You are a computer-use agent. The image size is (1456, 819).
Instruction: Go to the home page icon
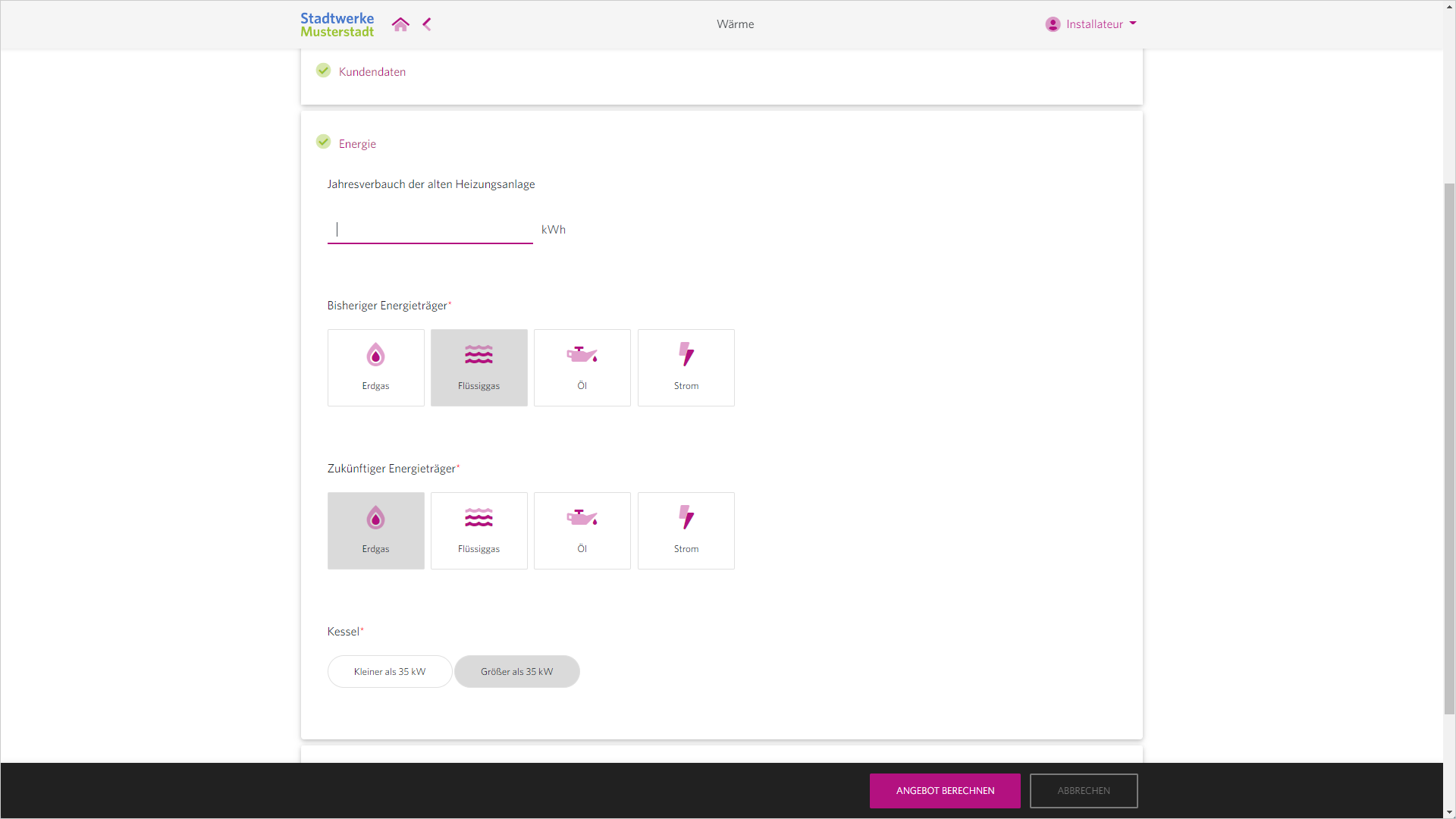400,24
